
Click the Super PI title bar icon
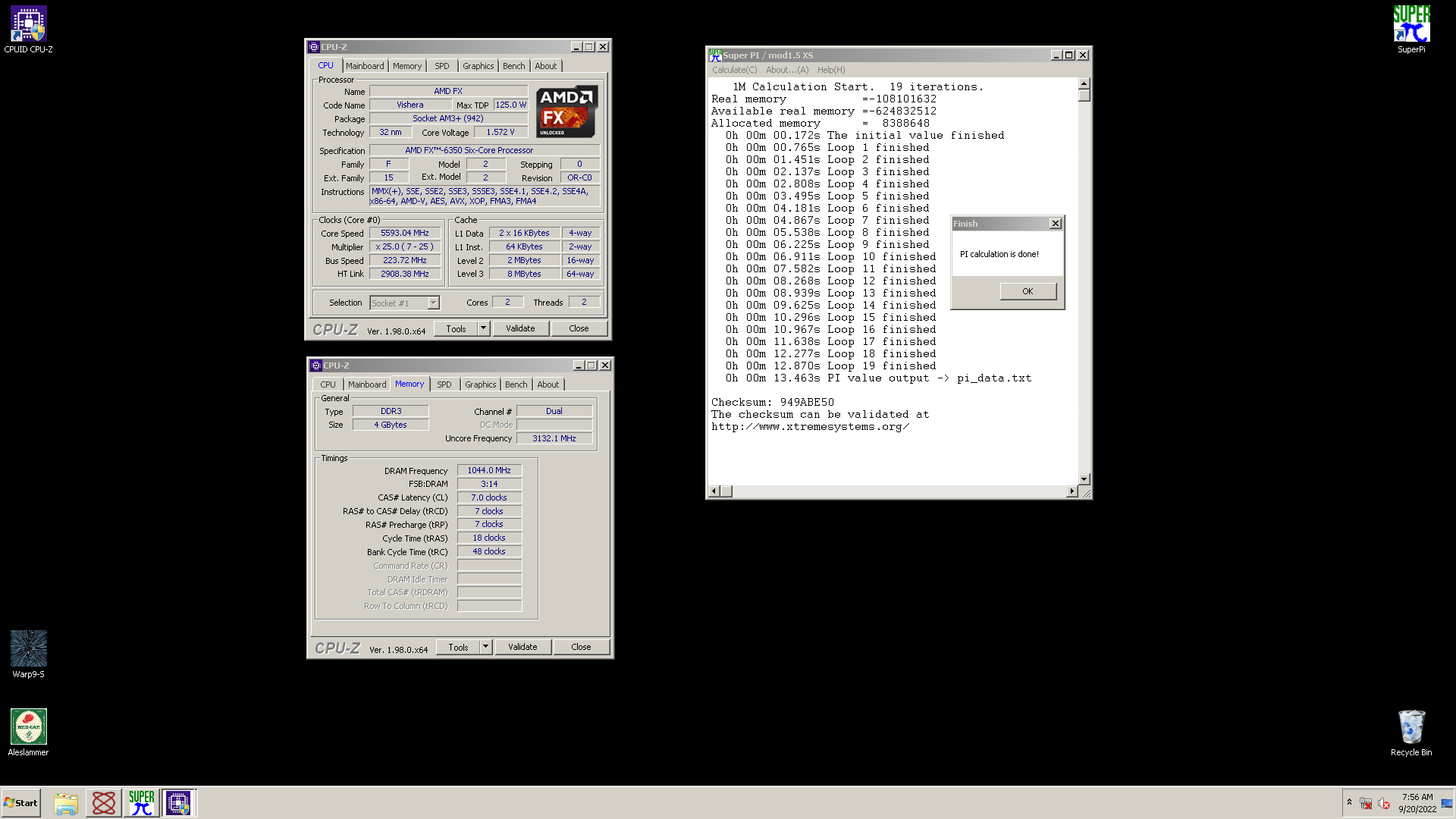coord(715,55)
